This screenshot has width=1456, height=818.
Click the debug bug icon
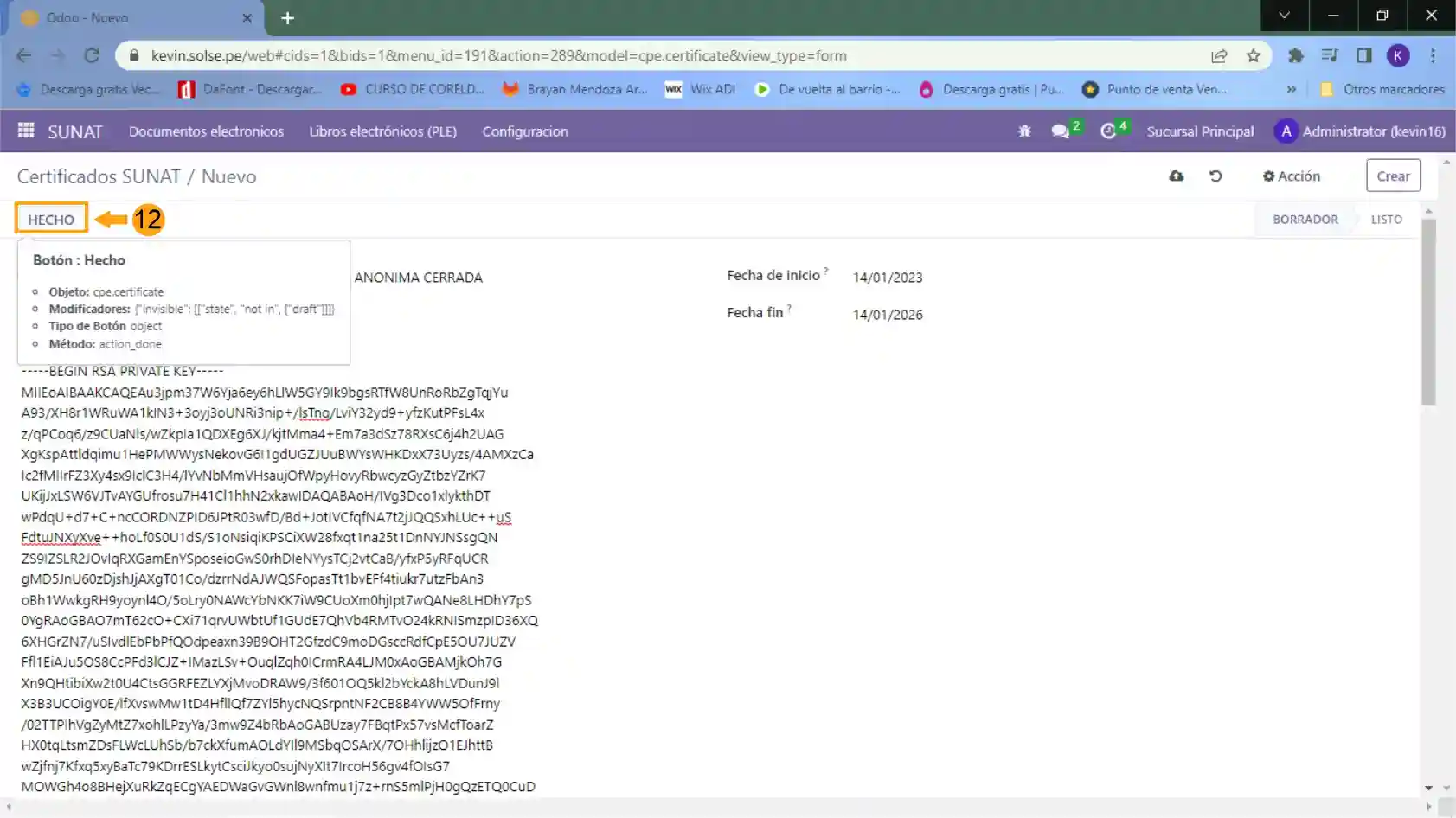(1024, 131)
